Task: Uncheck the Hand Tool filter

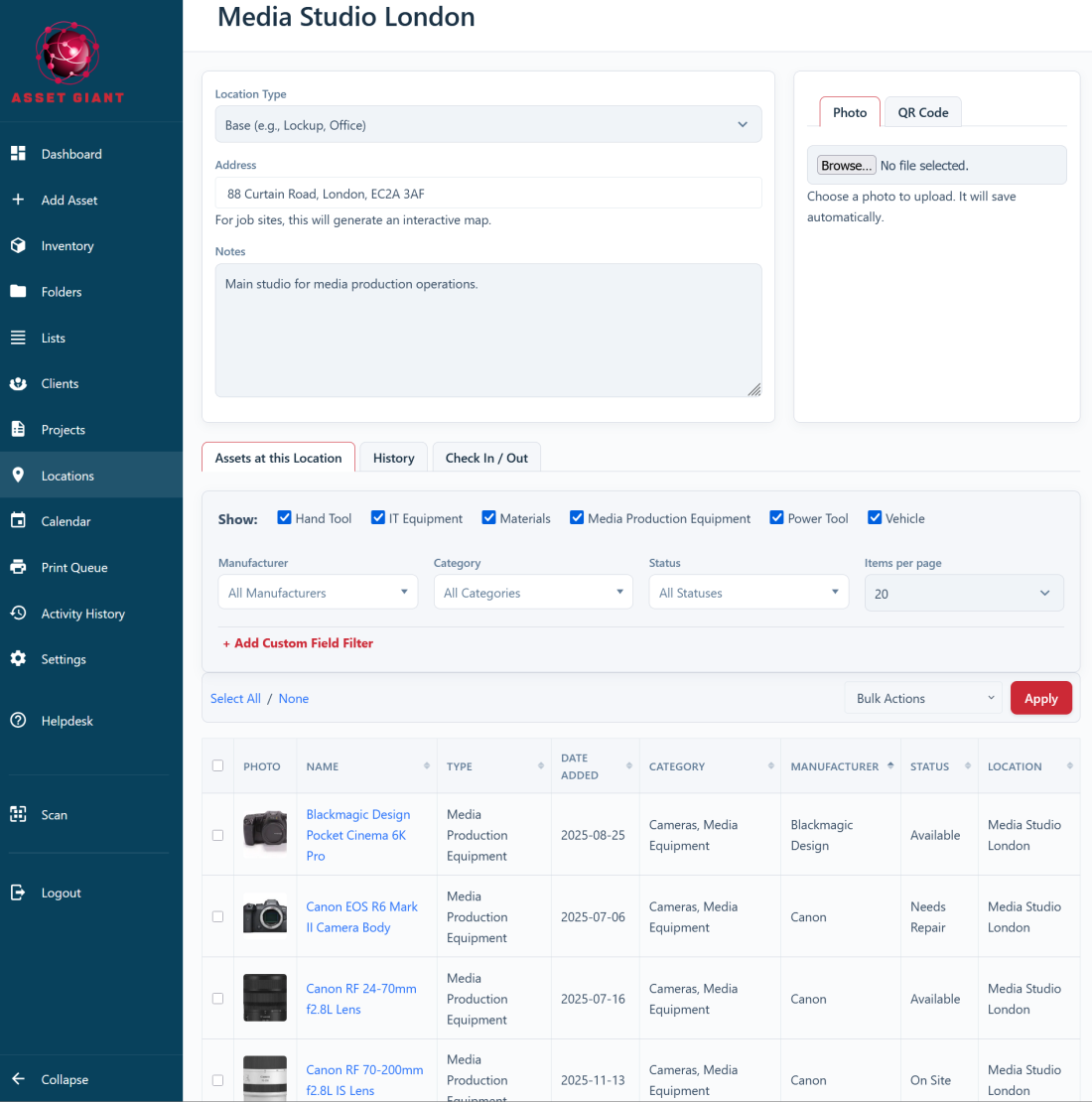Action: 284,517
